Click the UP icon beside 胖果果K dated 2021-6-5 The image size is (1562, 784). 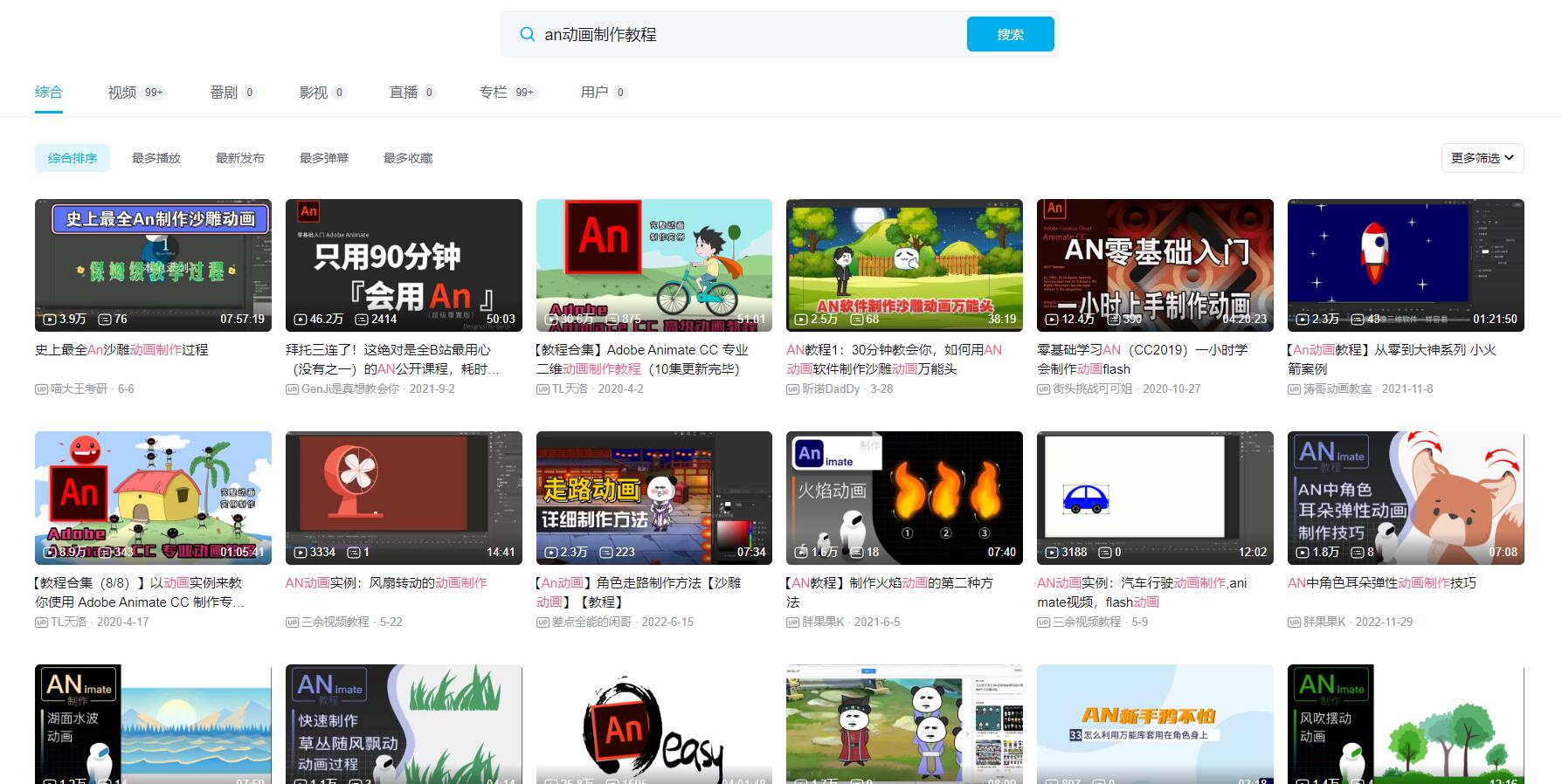(792, 622)
